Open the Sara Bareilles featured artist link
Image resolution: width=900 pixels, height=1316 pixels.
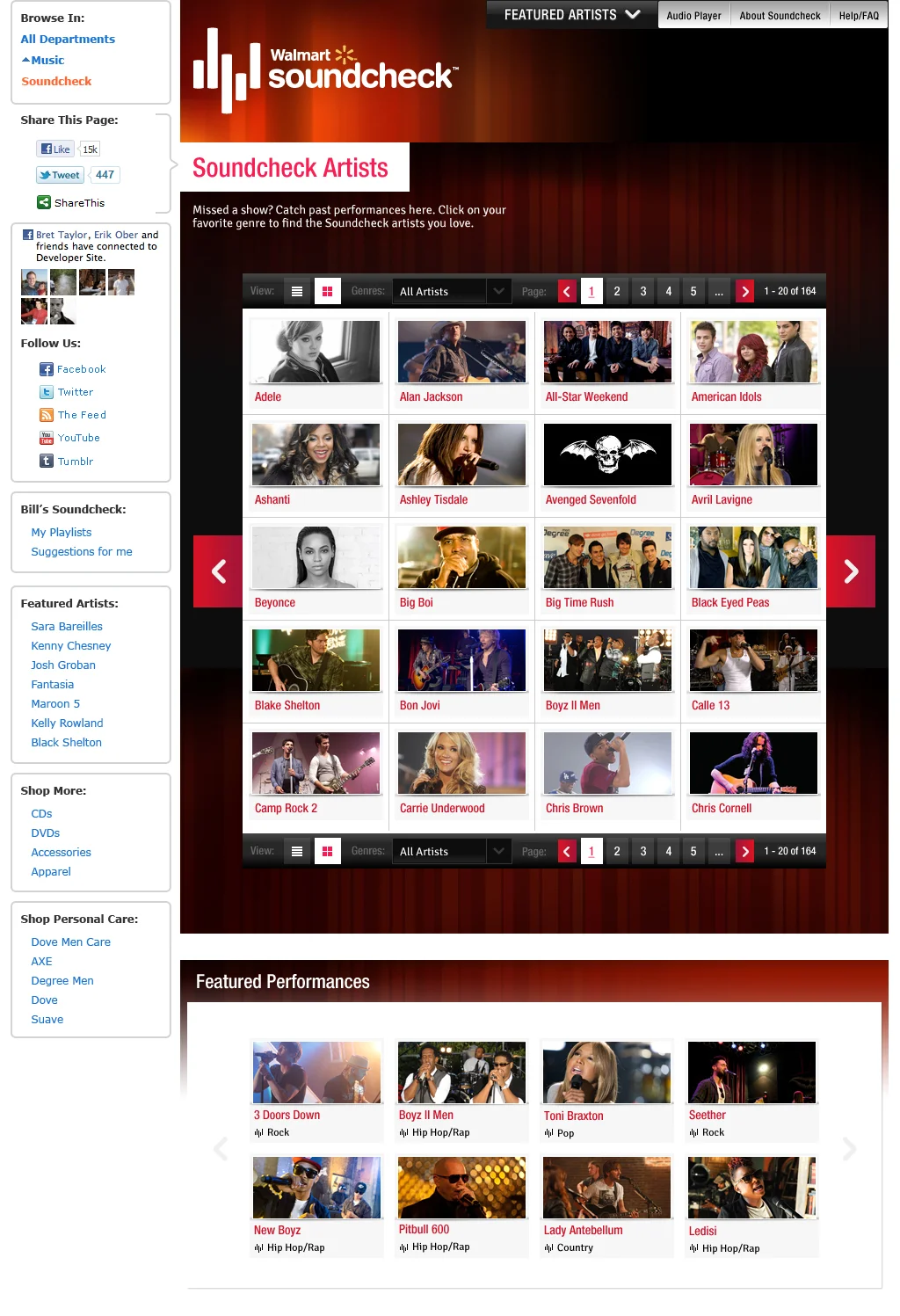[x=67, y=626]
